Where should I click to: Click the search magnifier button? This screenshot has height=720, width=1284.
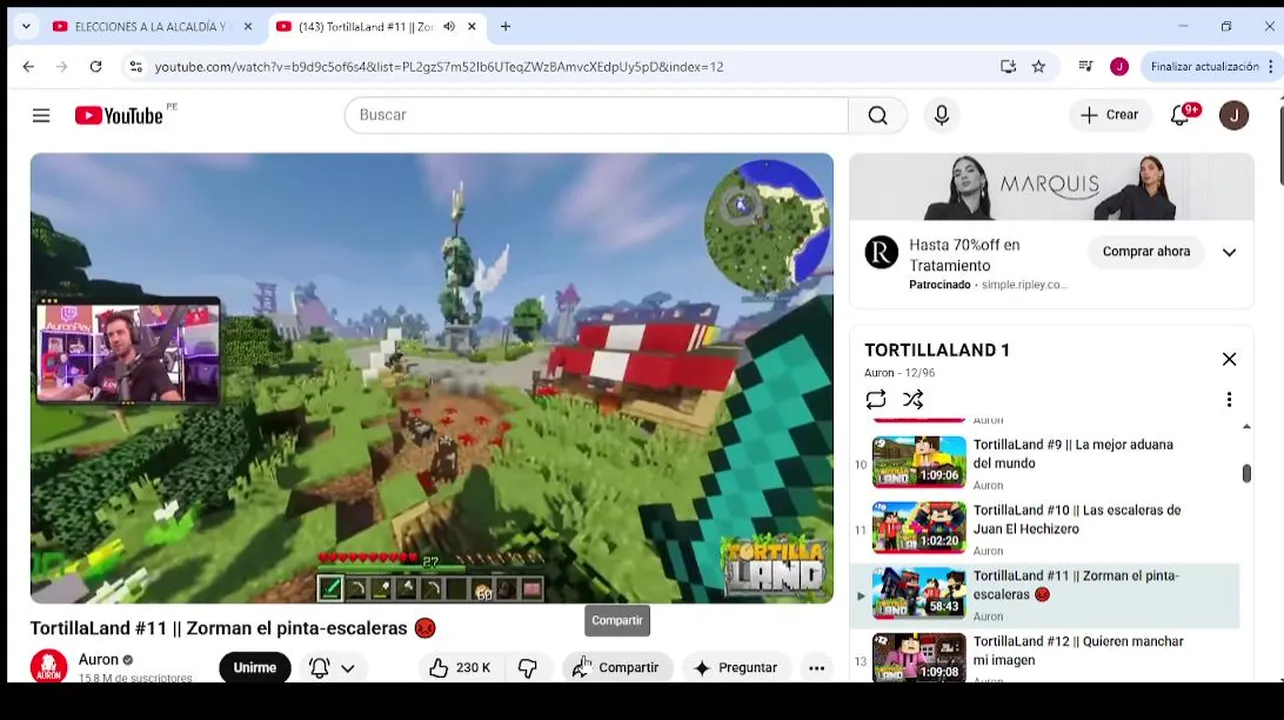[x=878, y=116]
